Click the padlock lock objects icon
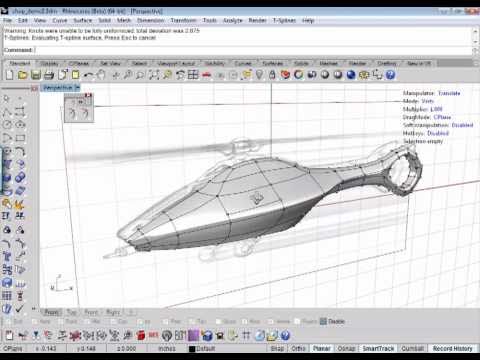The image size is (480, 360). (x=272, y=75)
